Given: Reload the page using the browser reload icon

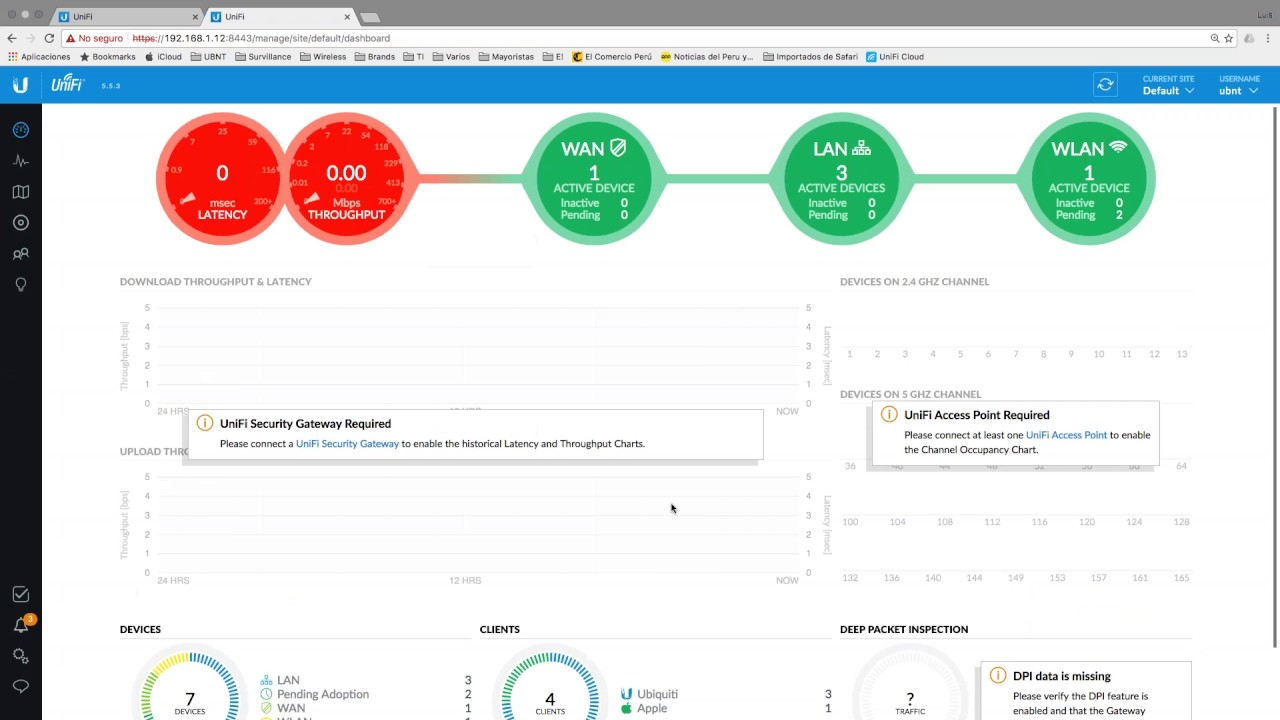Looking at the screenshot, I should pyautogui.click(x=48, y=38).
